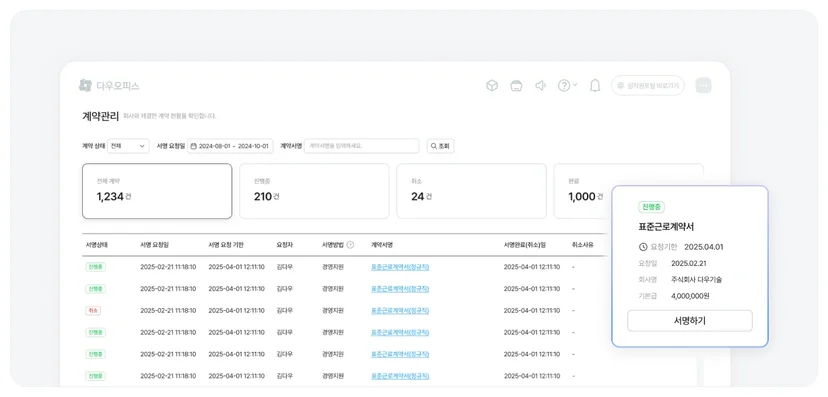Click the 계약관리 page heading
Screen dimensions: 828x397
click(x=100, y=116)
